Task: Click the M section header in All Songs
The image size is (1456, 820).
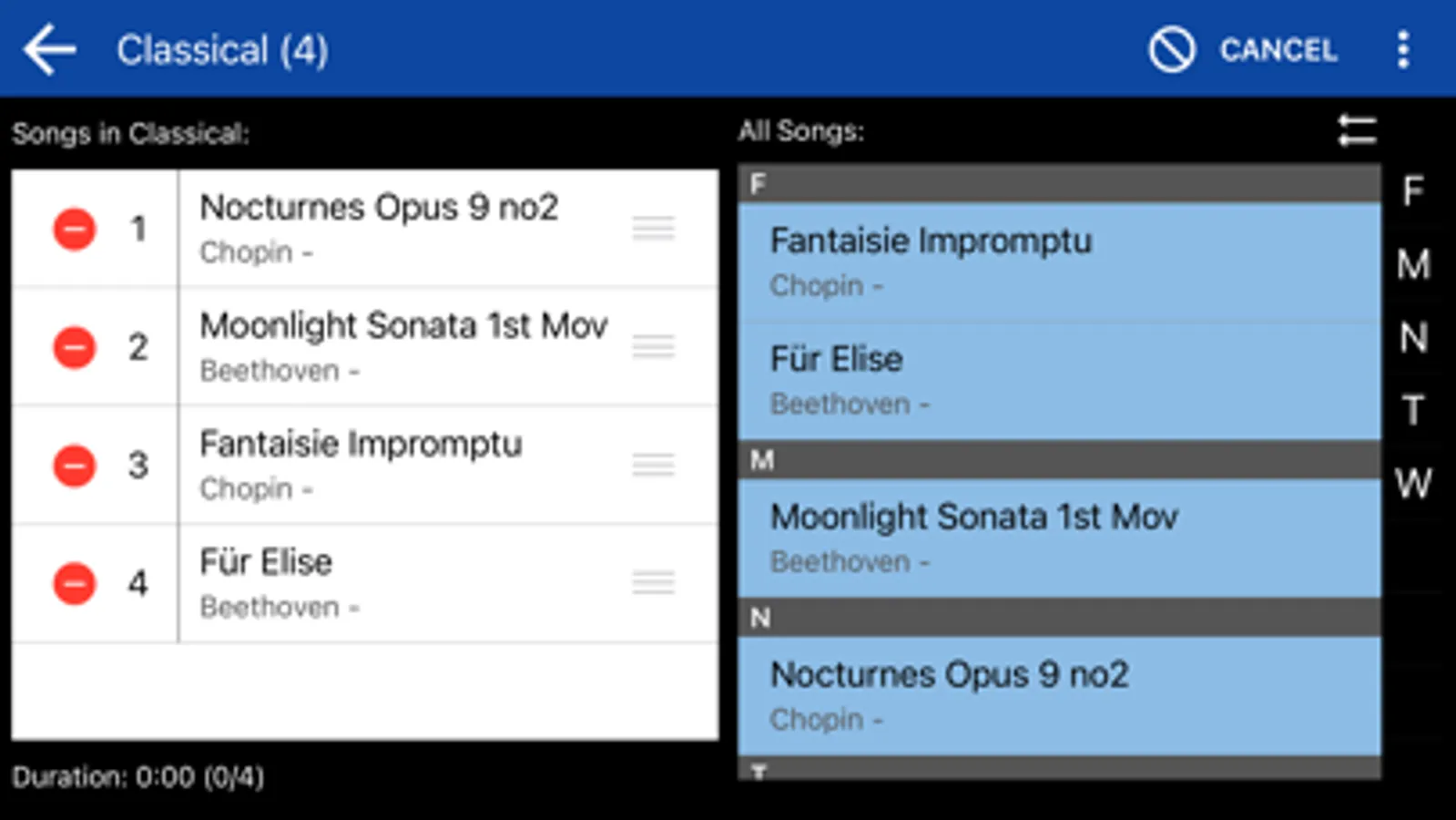Action: [x=1058, y=460]
